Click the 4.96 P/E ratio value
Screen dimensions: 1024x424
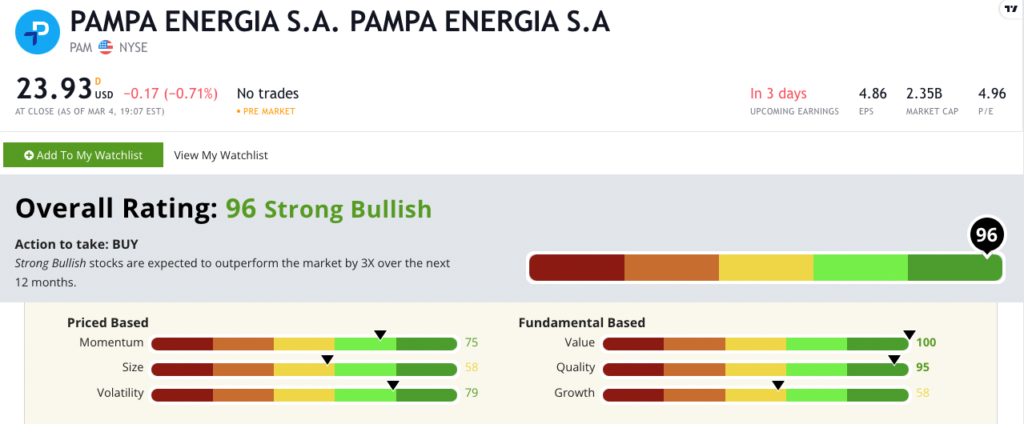[992, 93]
